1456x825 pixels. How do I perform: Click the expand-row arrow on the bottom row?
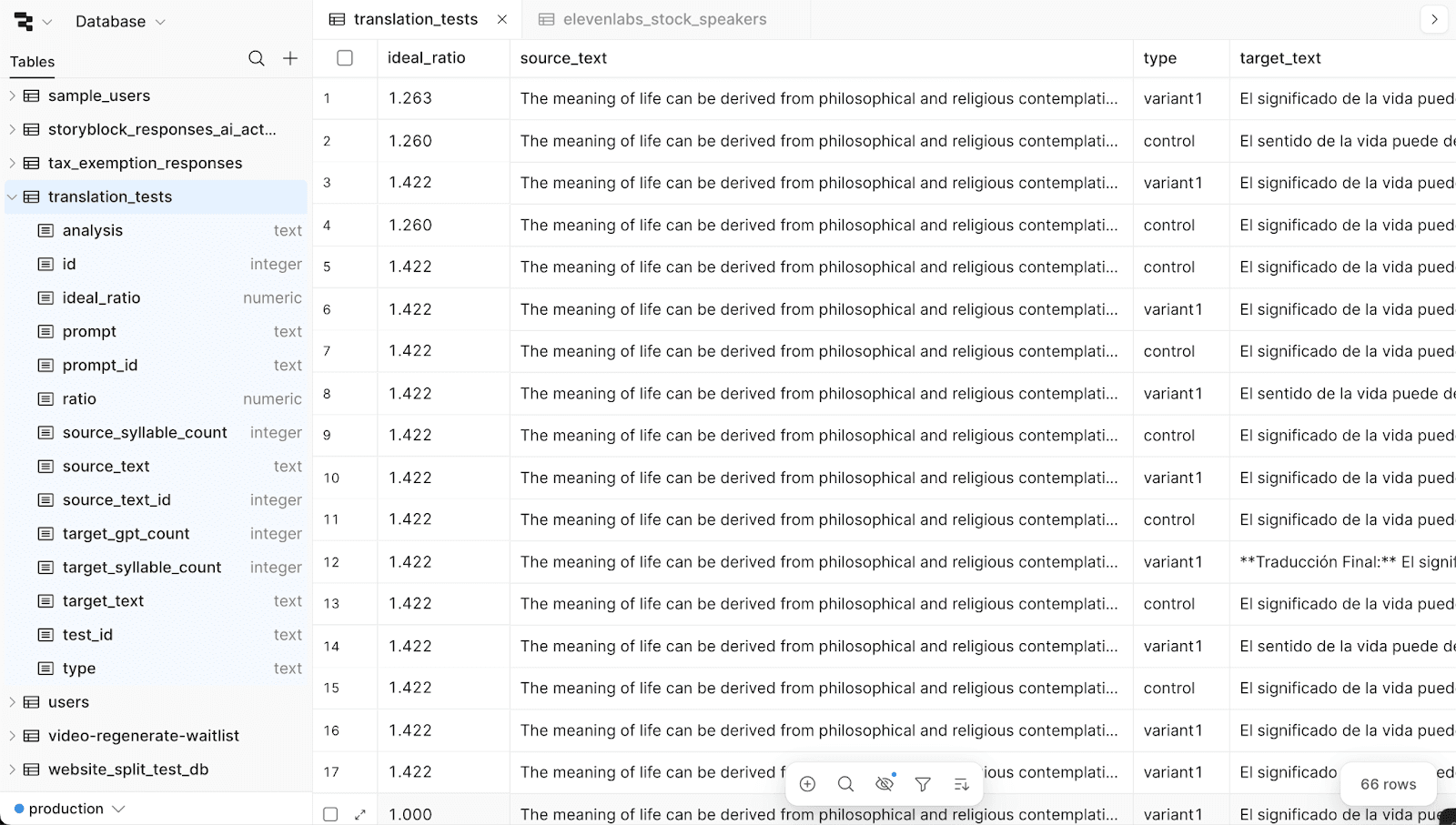tap(360, 815)
